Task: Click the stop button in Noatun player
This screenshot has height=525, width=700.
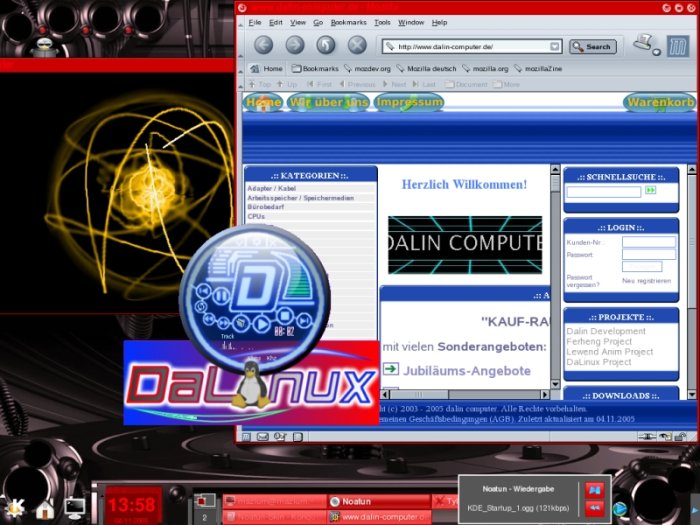Action: point(285,316)
